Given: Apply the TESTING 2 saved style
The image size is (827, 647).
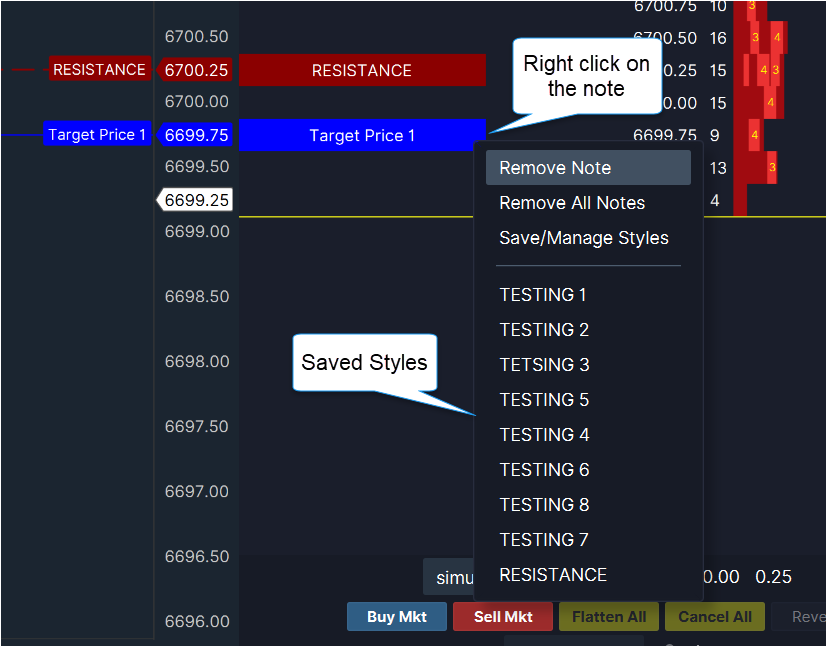Looking at the screenshot, I should pos(544,330).
